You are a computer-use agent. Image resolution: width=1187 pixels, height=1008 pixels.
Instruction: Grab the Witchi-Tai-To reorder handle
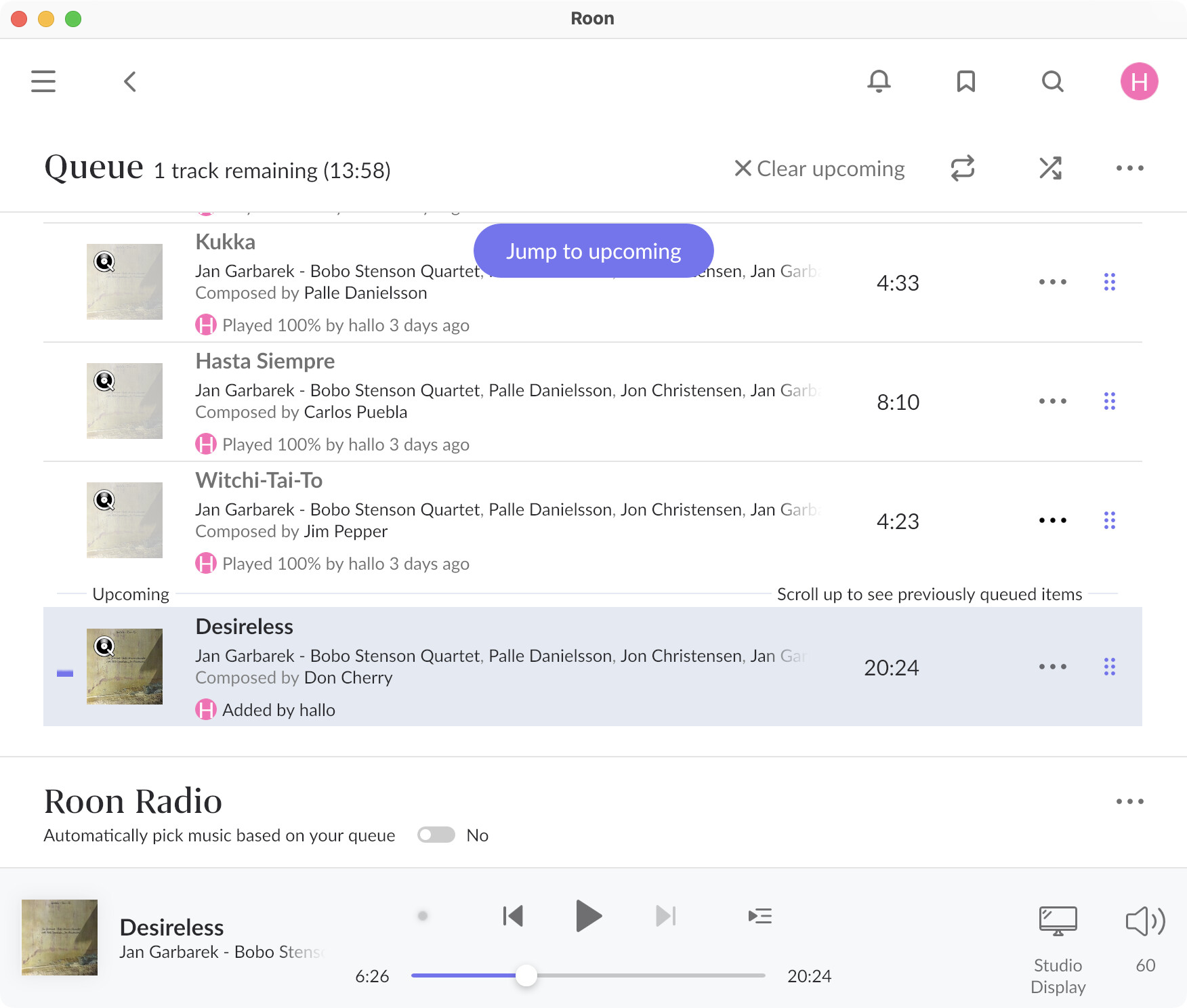(1109, 520)
